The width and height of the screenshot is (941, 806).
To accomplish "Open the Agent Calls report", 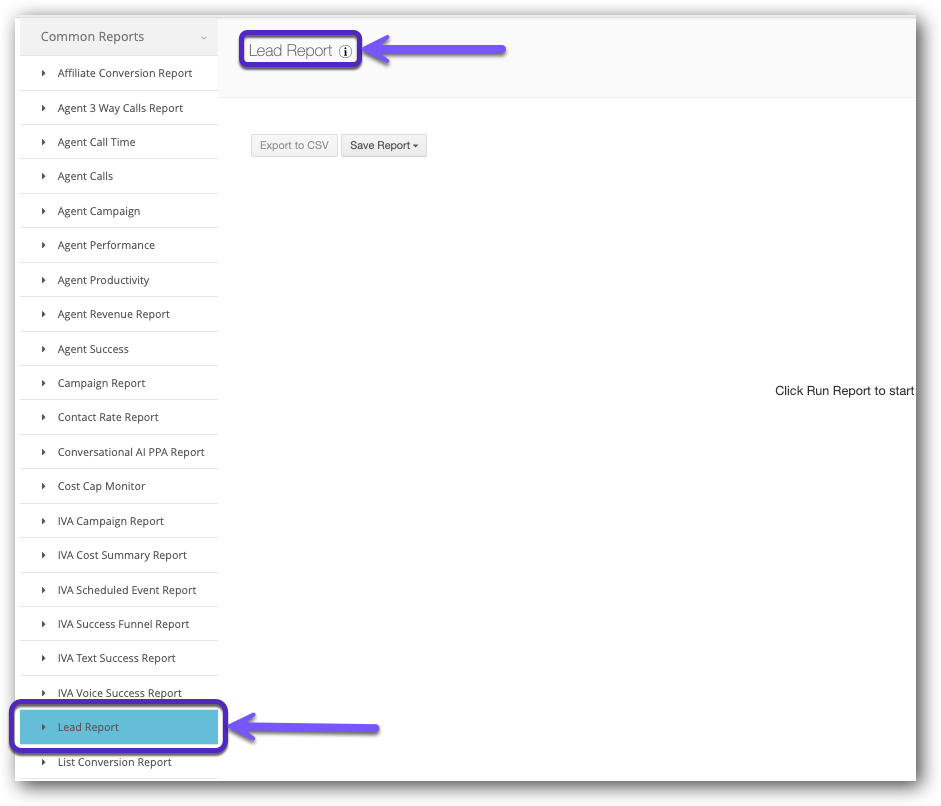I will pyautogui.click(x=85, y=176).
